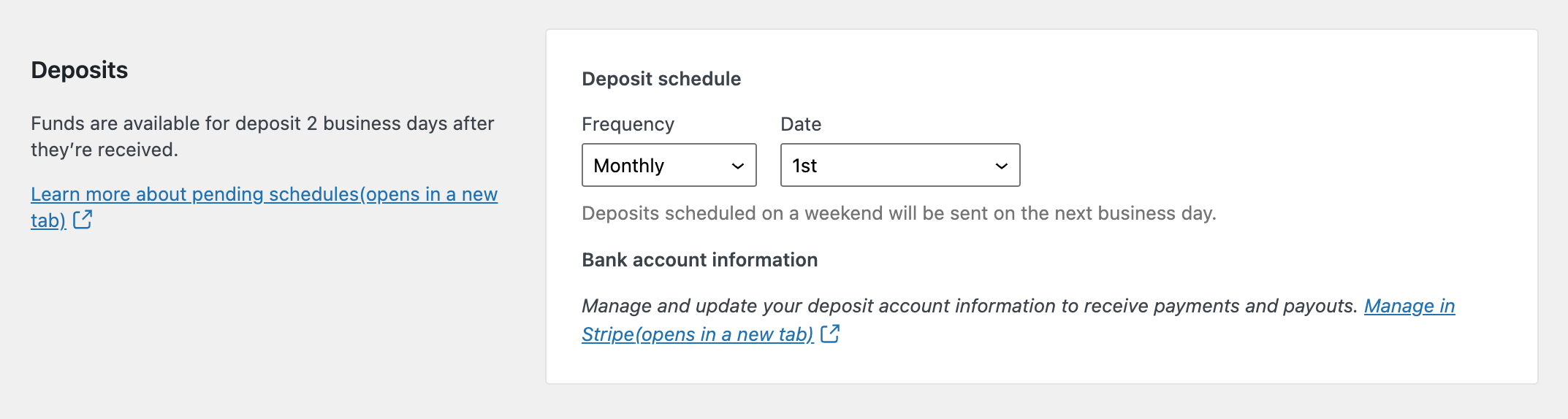Open the Date dropdown showing 1st
This screenshot has width=1568, height=419.
899,165
